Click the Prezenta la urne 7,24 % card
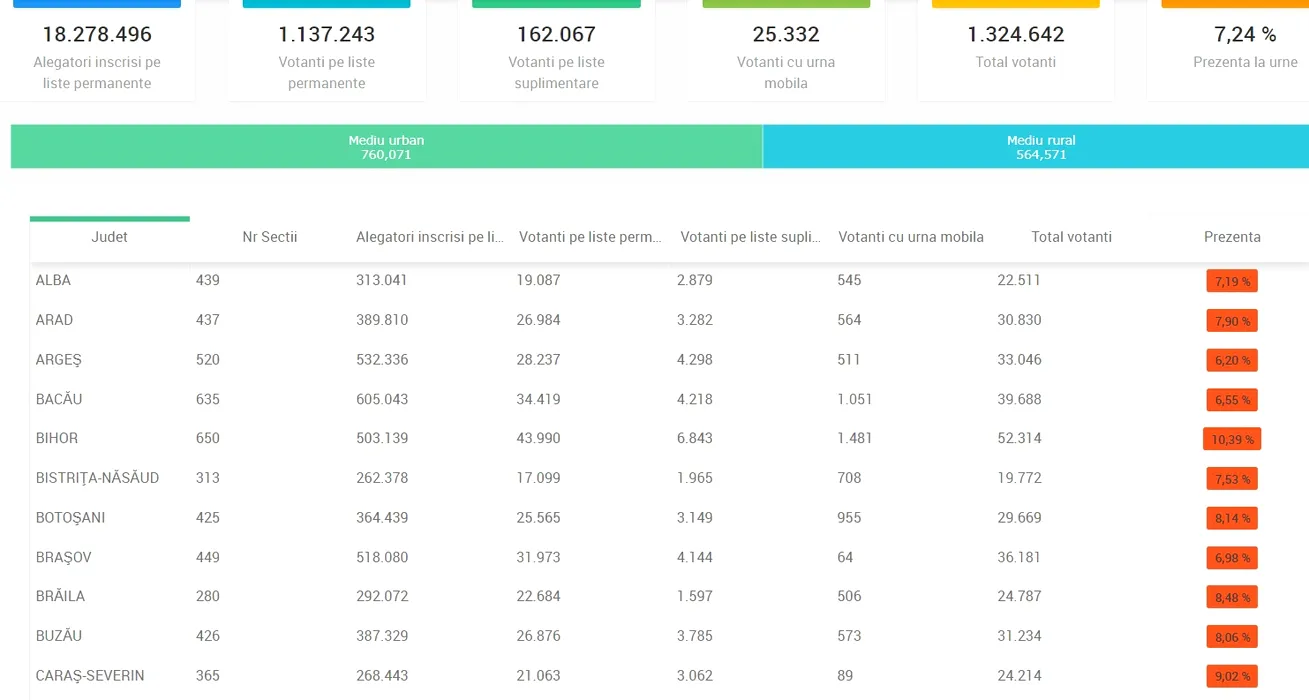1309x700 pixels. click(x=1244, y=47)
